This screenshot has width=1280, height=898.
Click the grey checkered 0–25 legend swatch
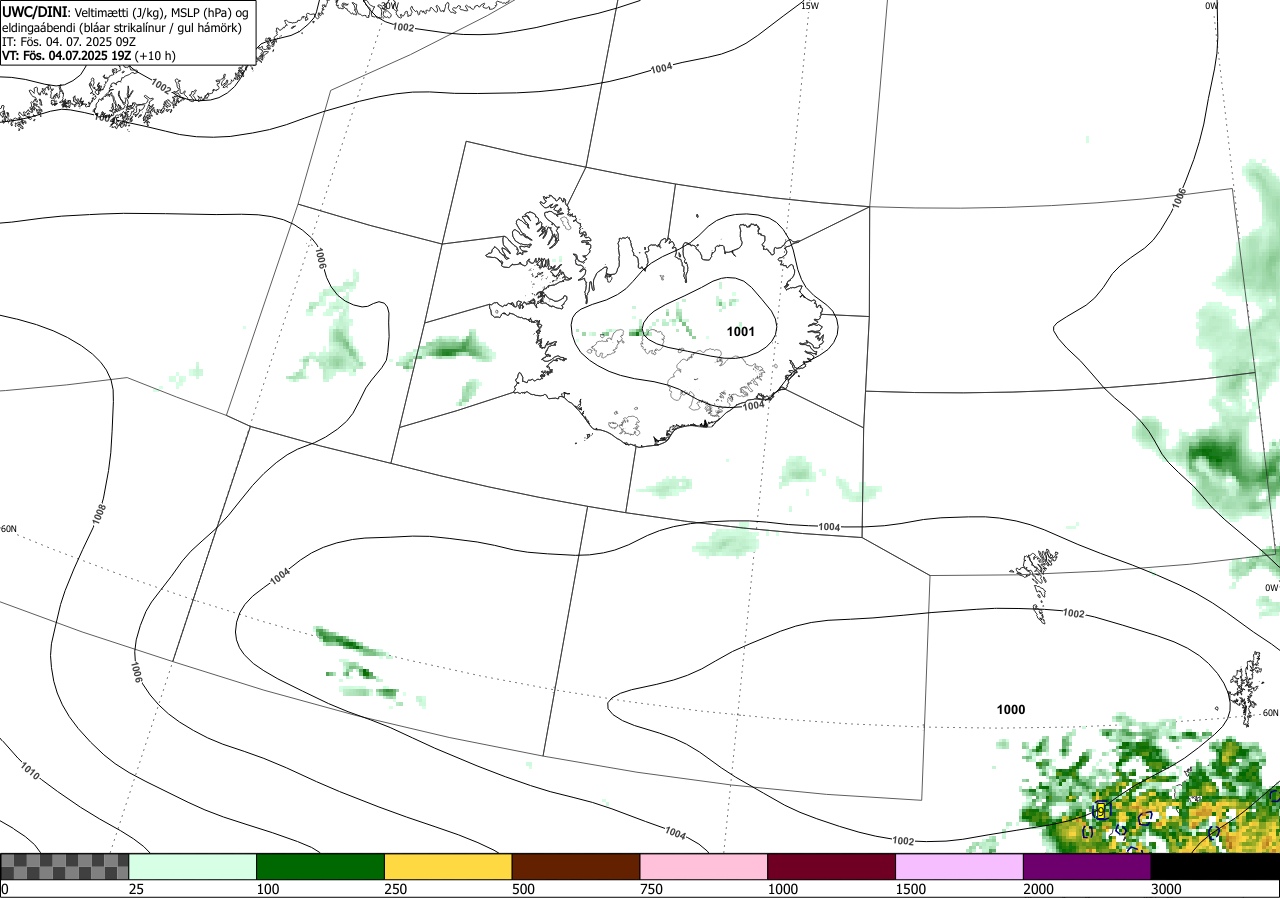pyautogui.click(x=64, y=866)
